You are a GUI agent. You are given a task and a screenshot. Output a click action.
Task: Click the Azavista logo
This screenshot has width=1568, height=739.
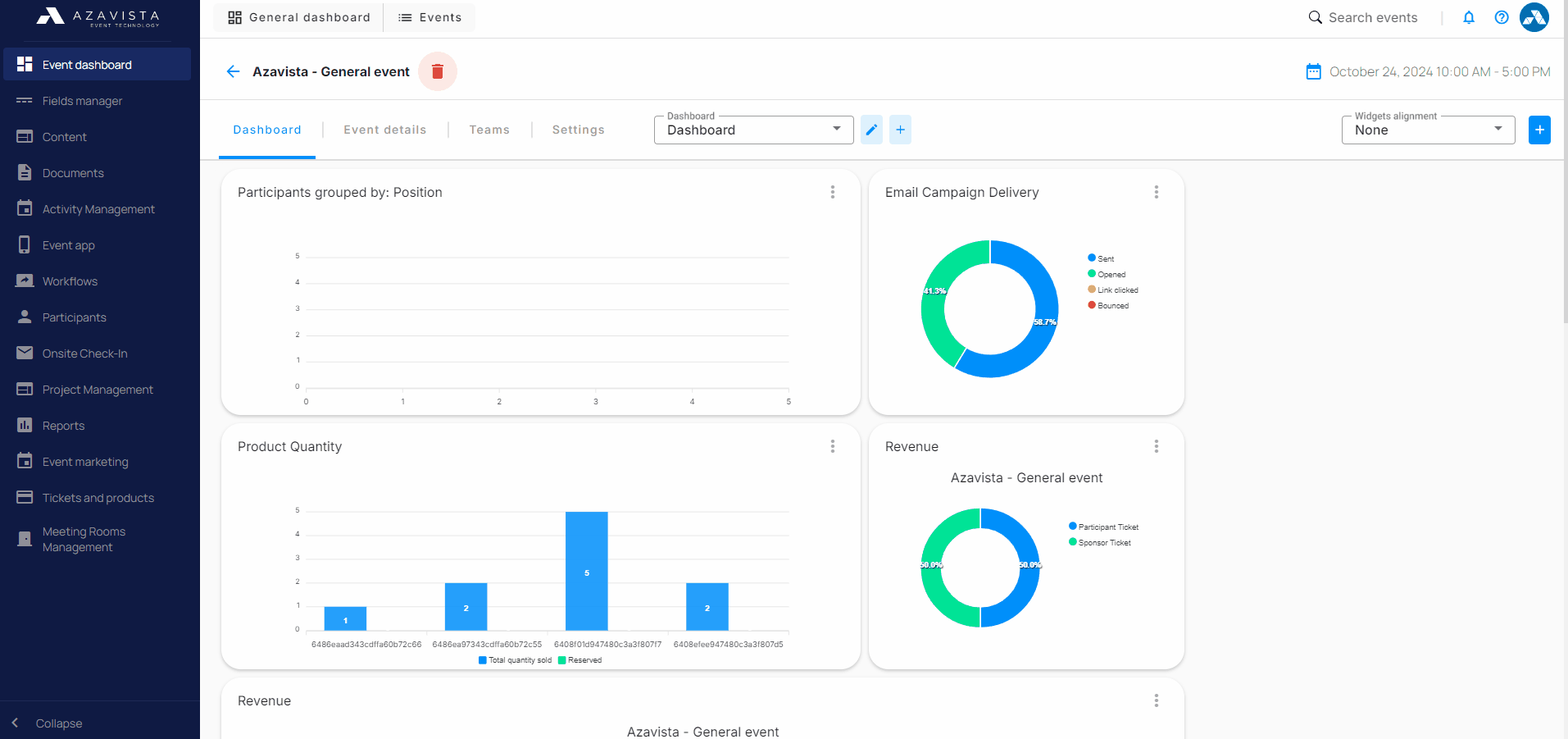98,16
